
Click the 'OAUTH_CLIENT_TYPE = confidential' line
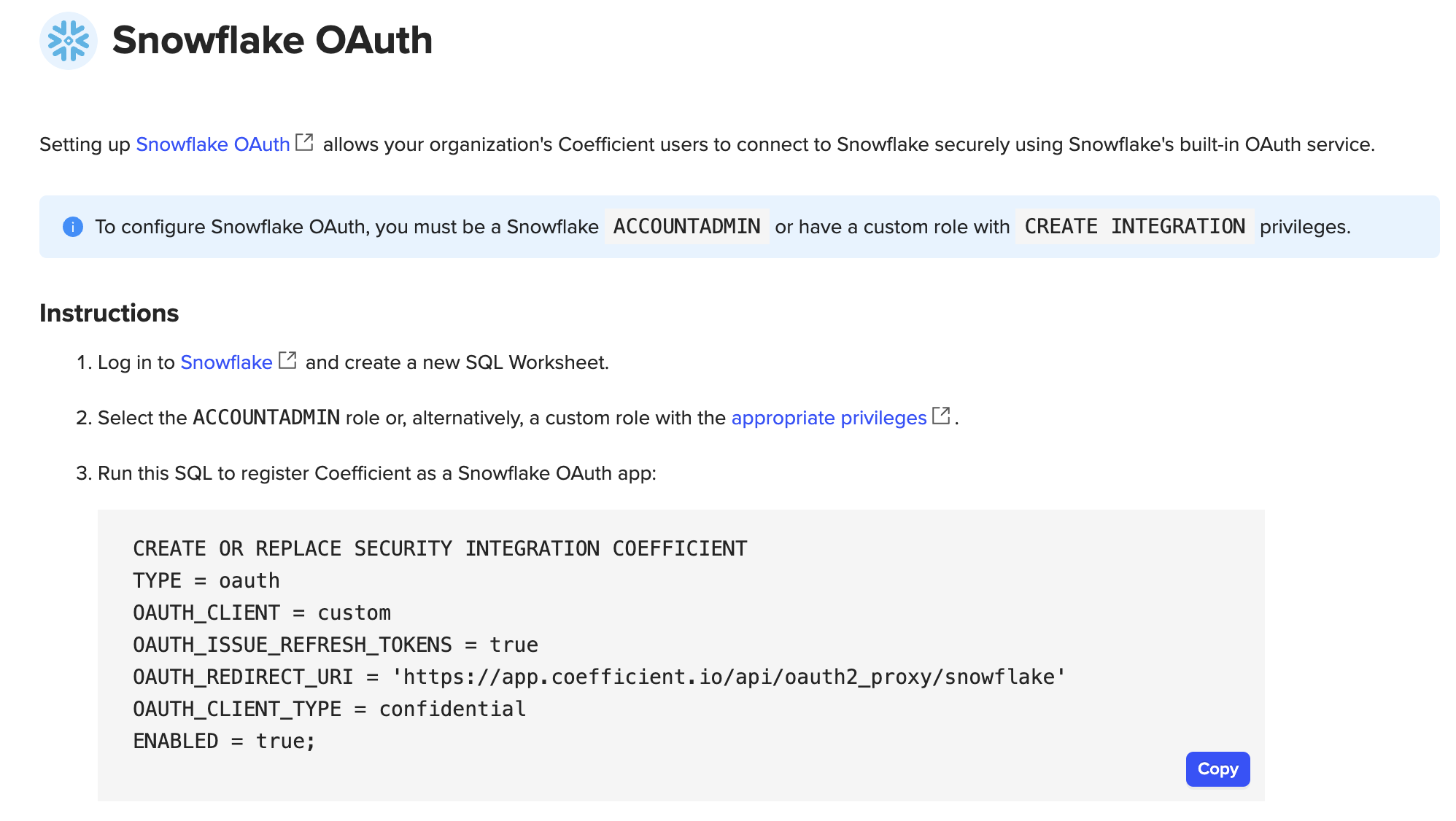tap(330, 709)
